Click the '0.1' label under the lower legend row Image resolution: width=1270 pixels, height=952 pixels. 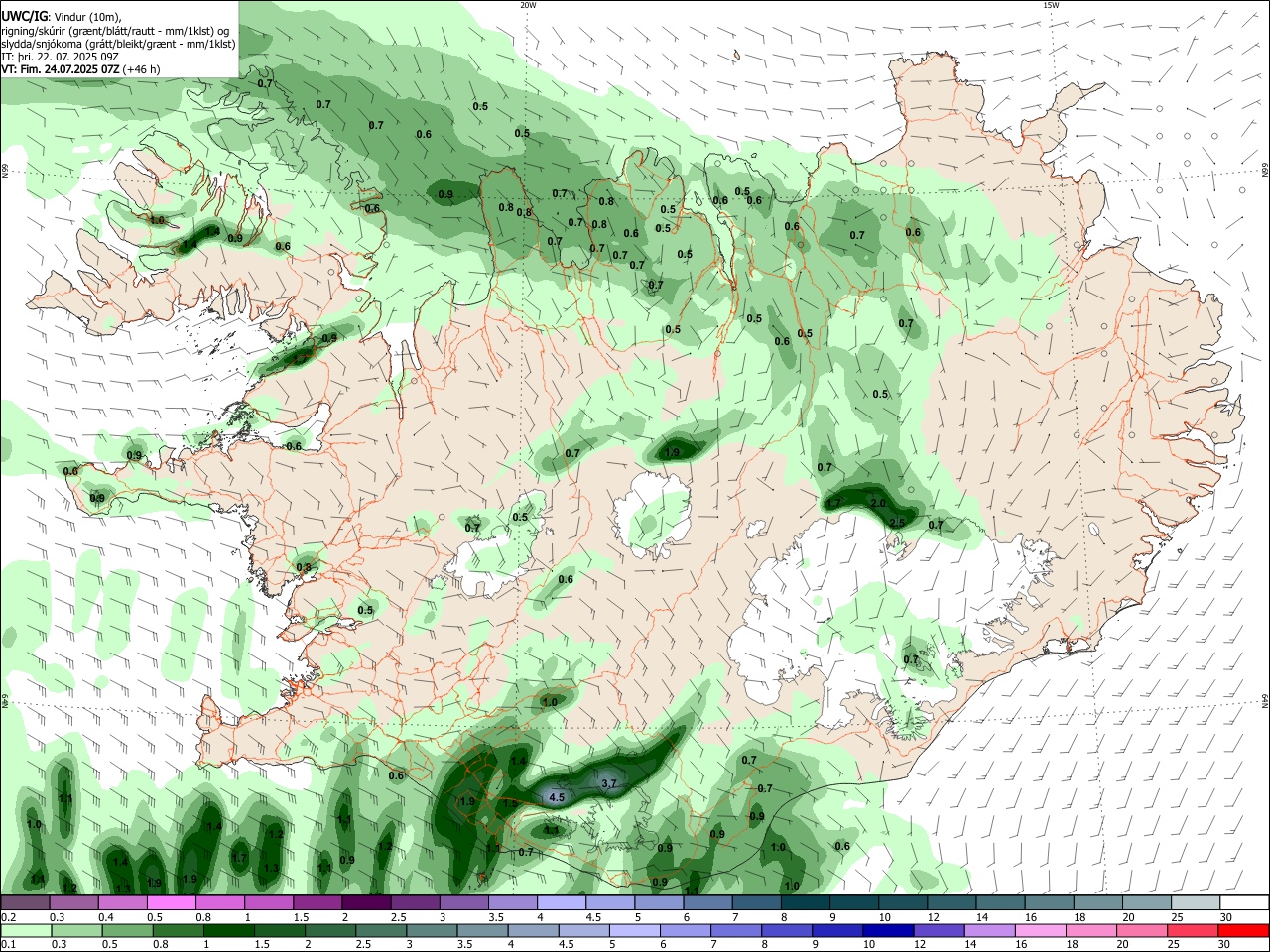pos(8,944)
